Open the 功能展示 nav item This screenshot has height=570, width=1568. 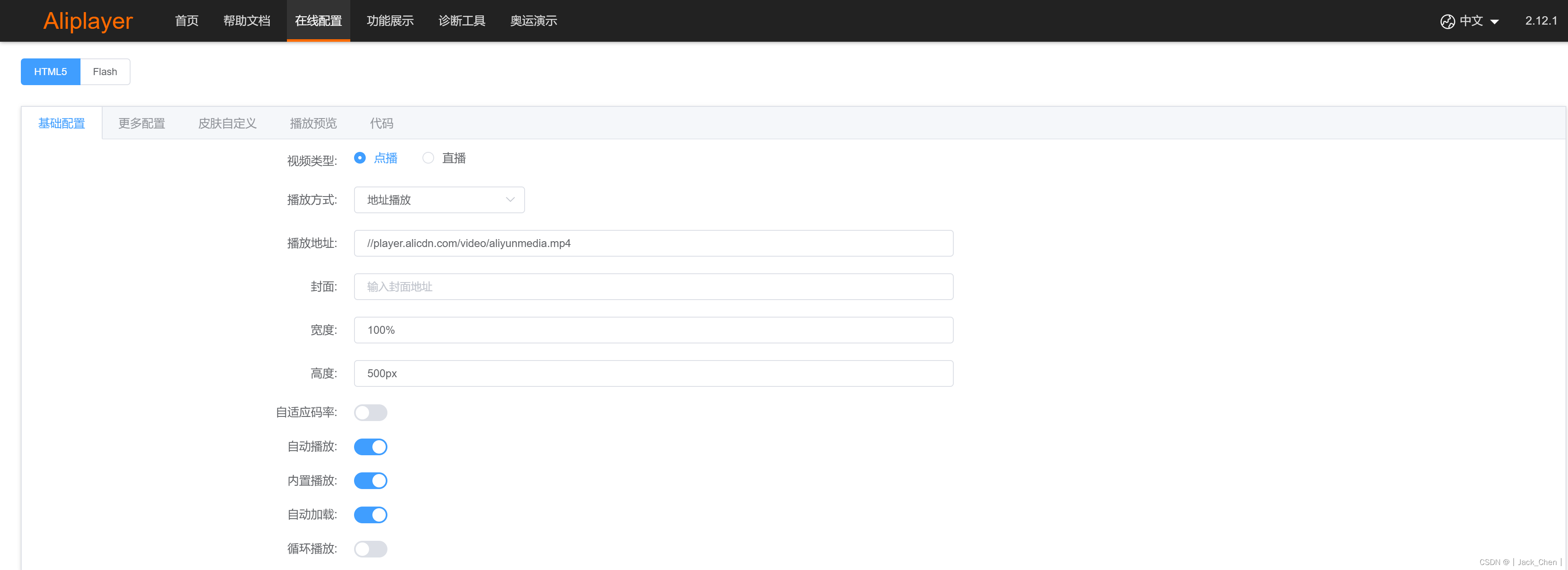(x=390, y=21)
